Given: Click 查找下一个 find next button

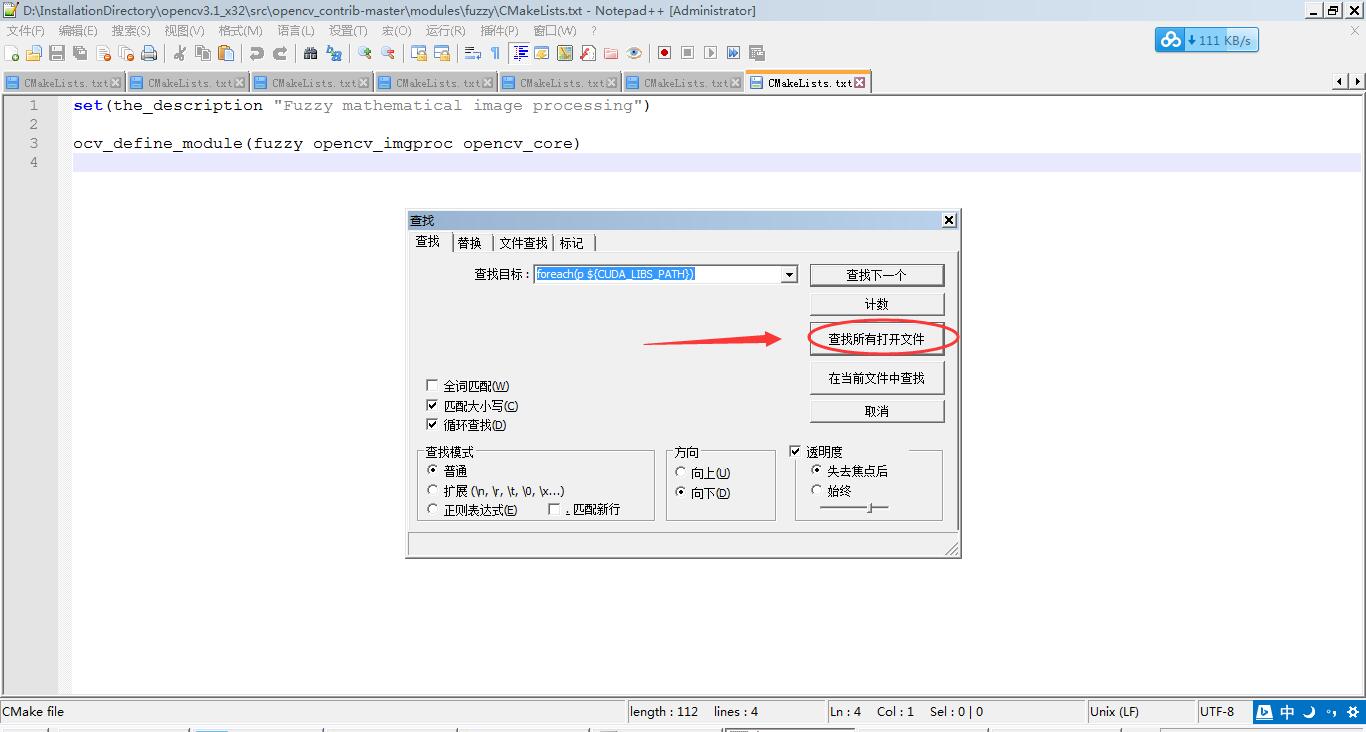Looking at the screenshot, I should click(x=877, y=275).
